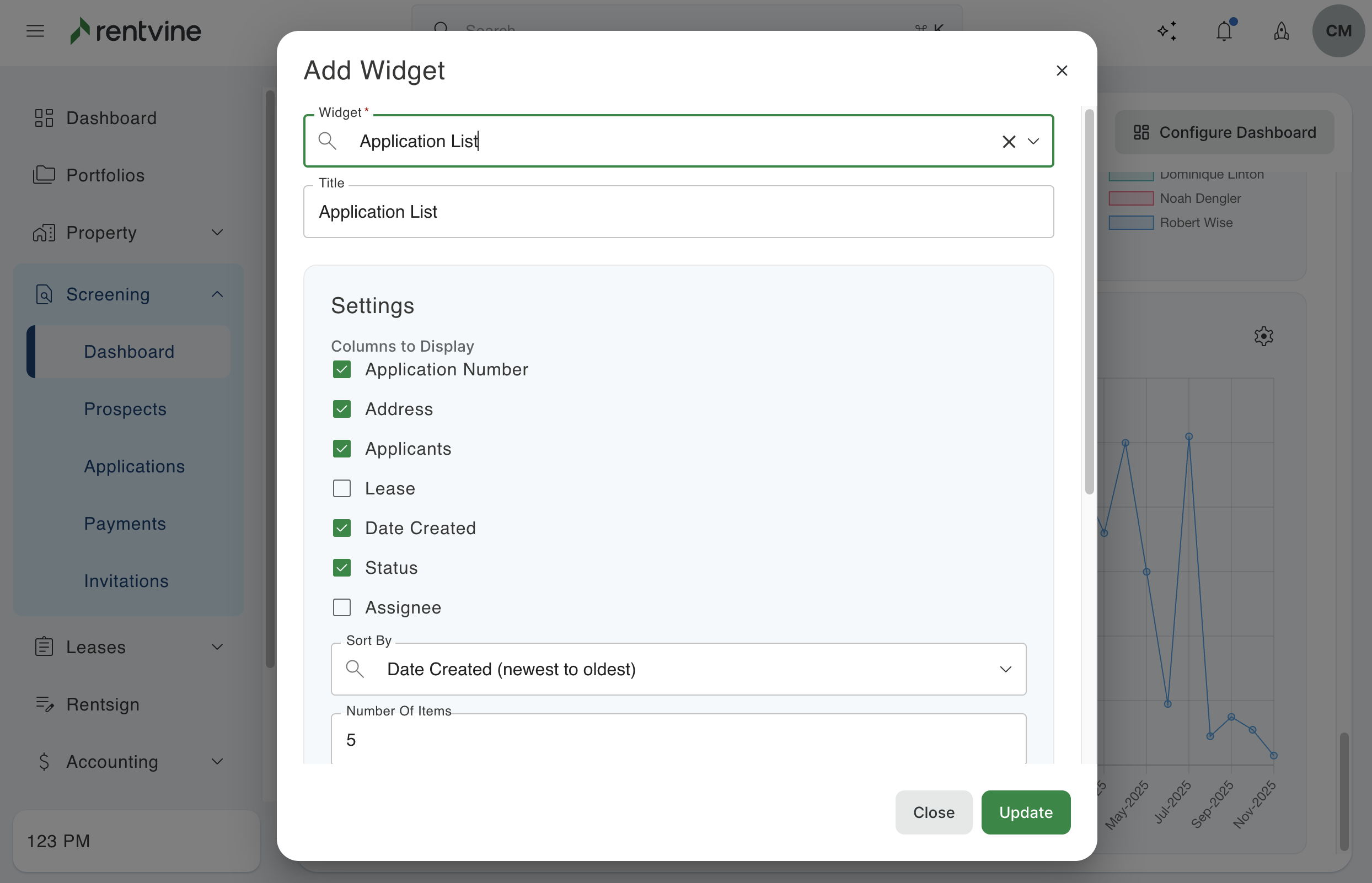Click the AI sparkle icon
The width and height of the screenshot is (1372, 883).
coord(1167,31)
